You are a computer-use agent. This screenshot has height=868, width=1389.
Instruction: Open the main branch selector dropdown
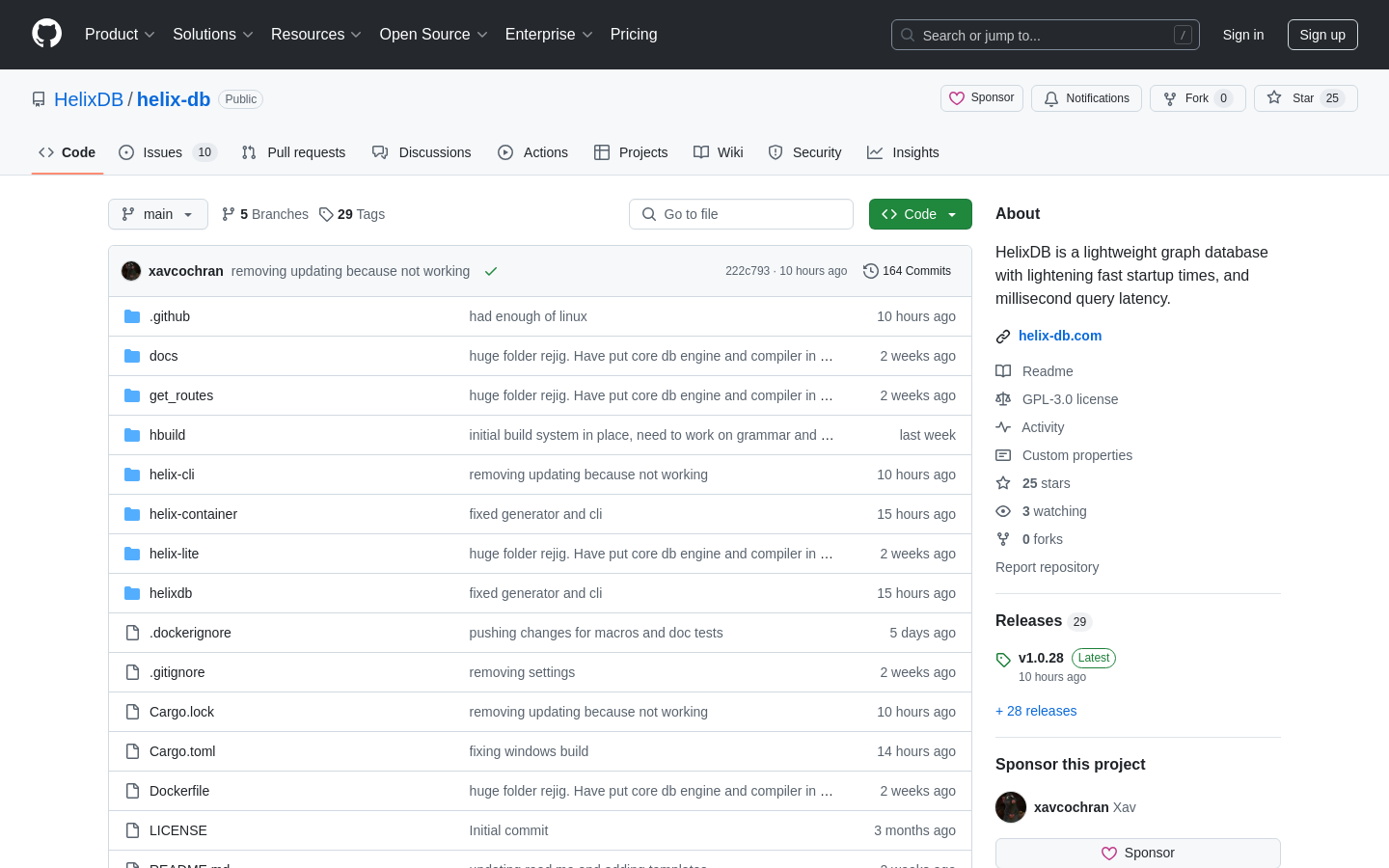pos(158,214)
